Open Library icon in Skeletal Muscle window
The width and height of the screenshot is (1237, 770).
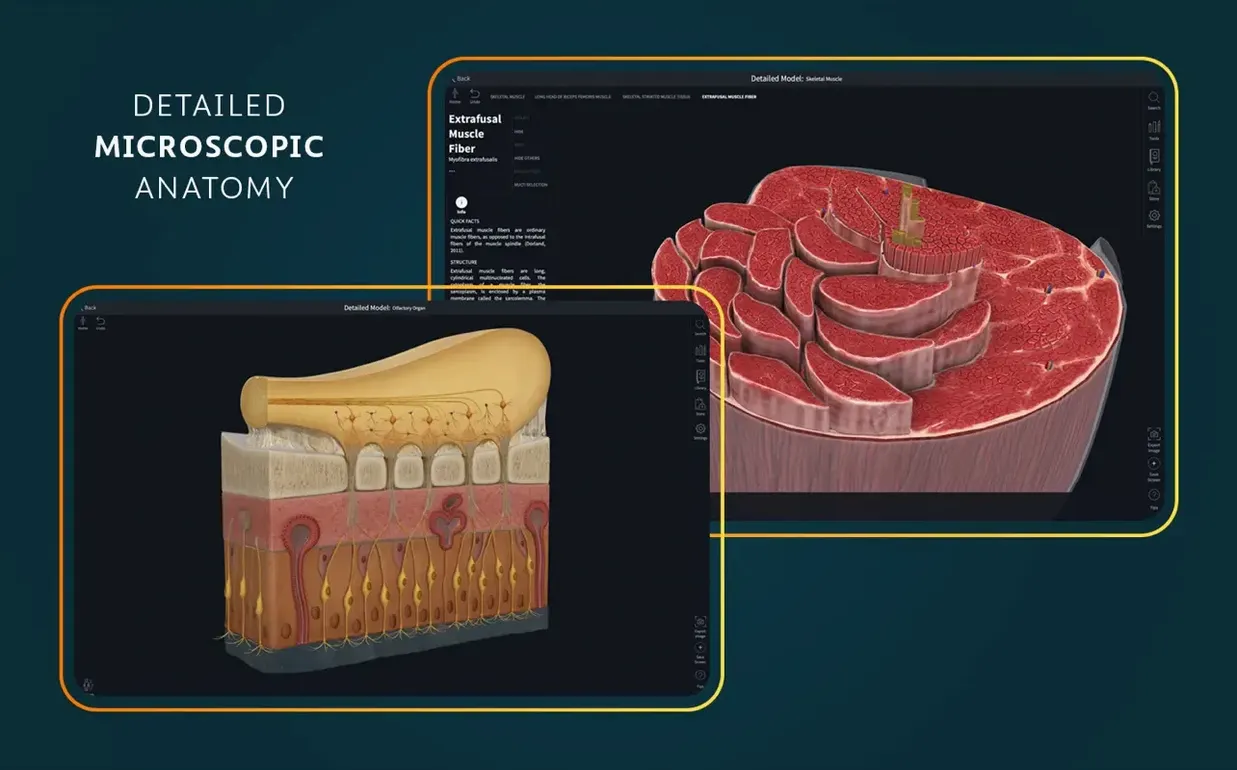coord(1154,160)
